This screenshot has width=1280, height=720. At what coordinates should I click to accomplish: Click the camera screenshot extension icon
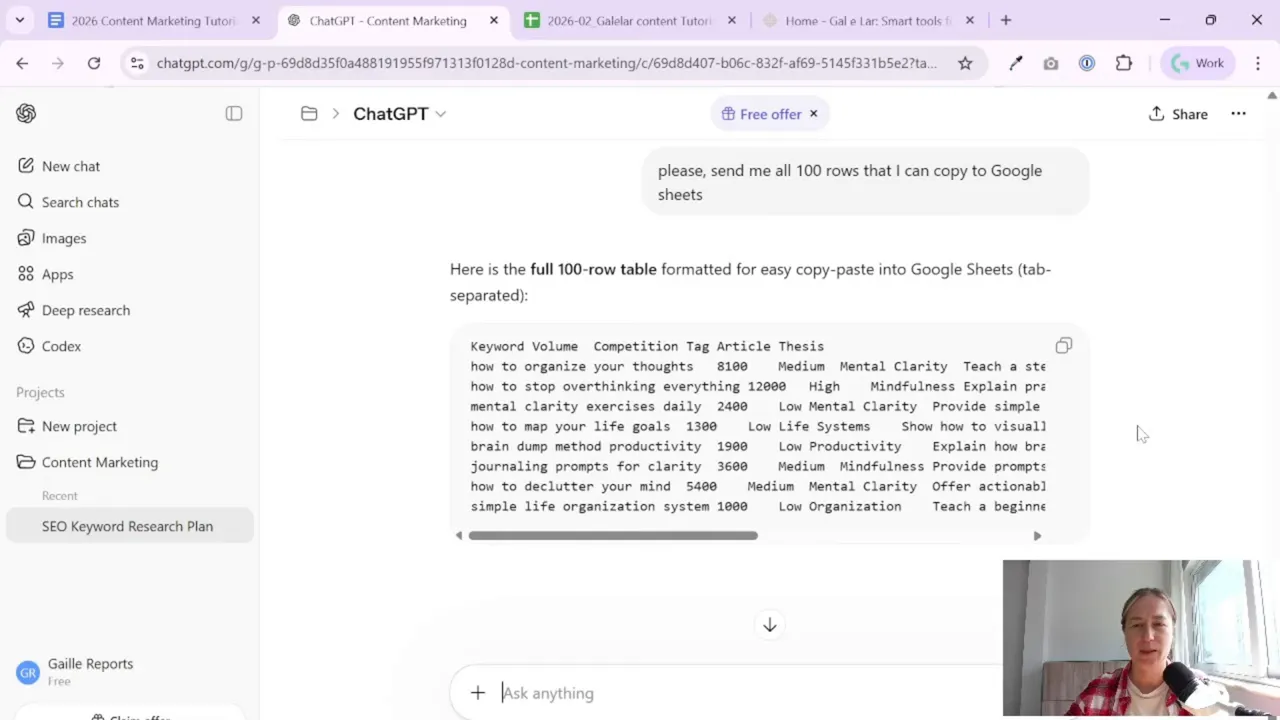1050,63
